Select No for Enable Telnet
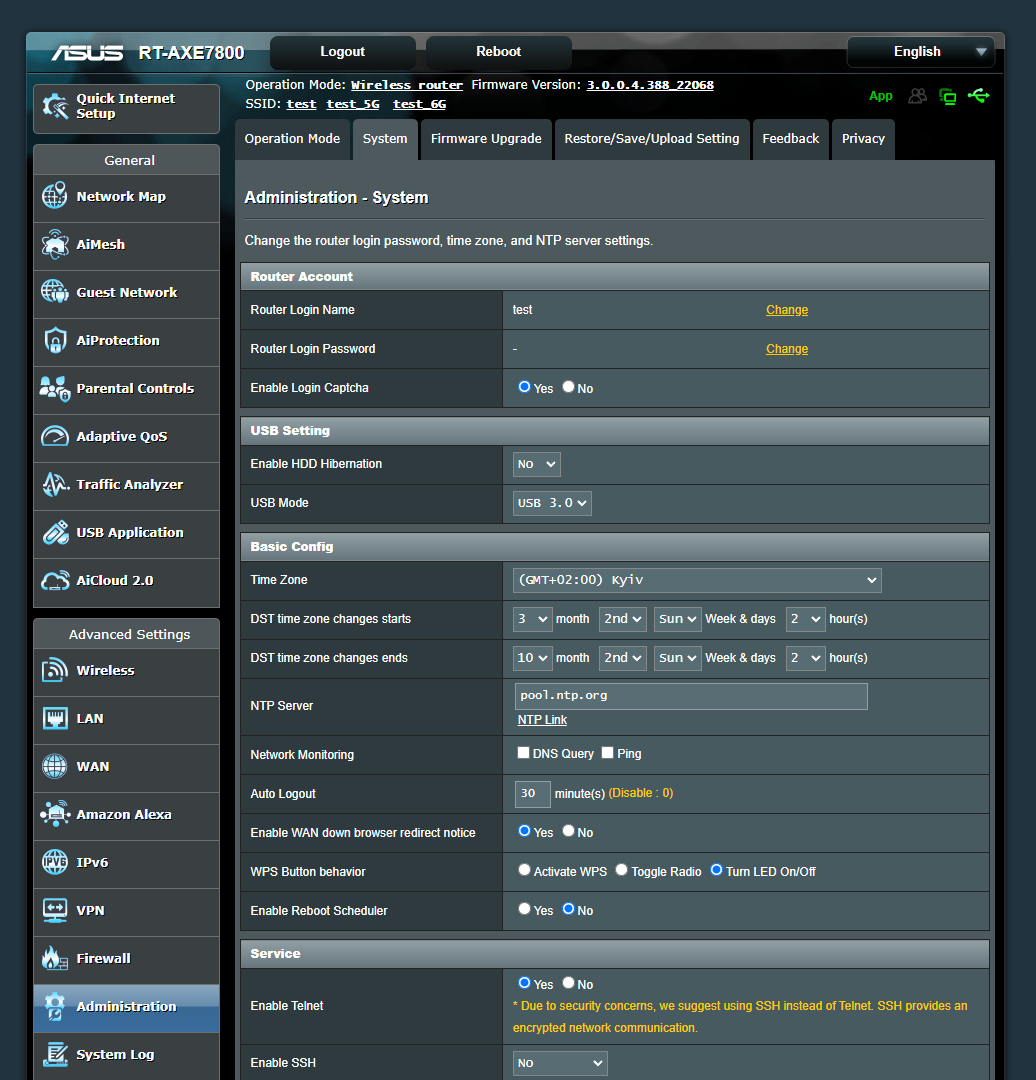Screen dimensions: 1036x1080 pyautogui.click(x=568, y=983)
